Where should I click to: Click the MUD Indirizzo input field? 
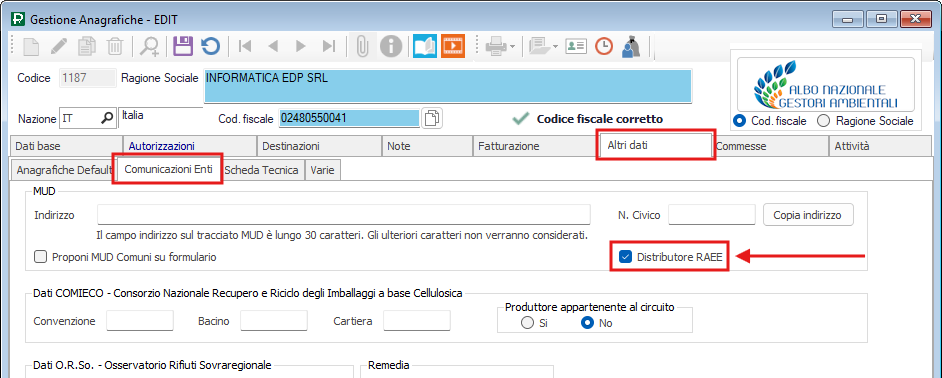point(344,215)
